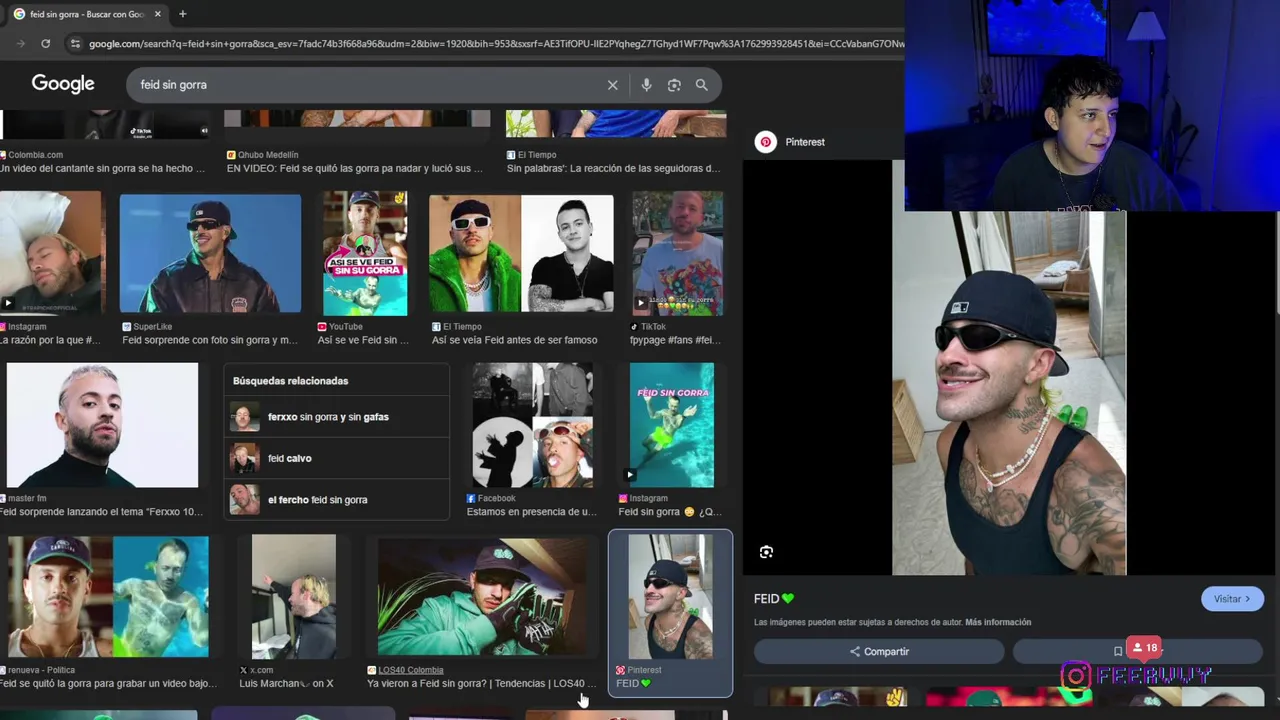The width and height of the screenshot is (1280, 720).
Task: Open 'feid calvo' small avatar image
Action: pos(244,458)
